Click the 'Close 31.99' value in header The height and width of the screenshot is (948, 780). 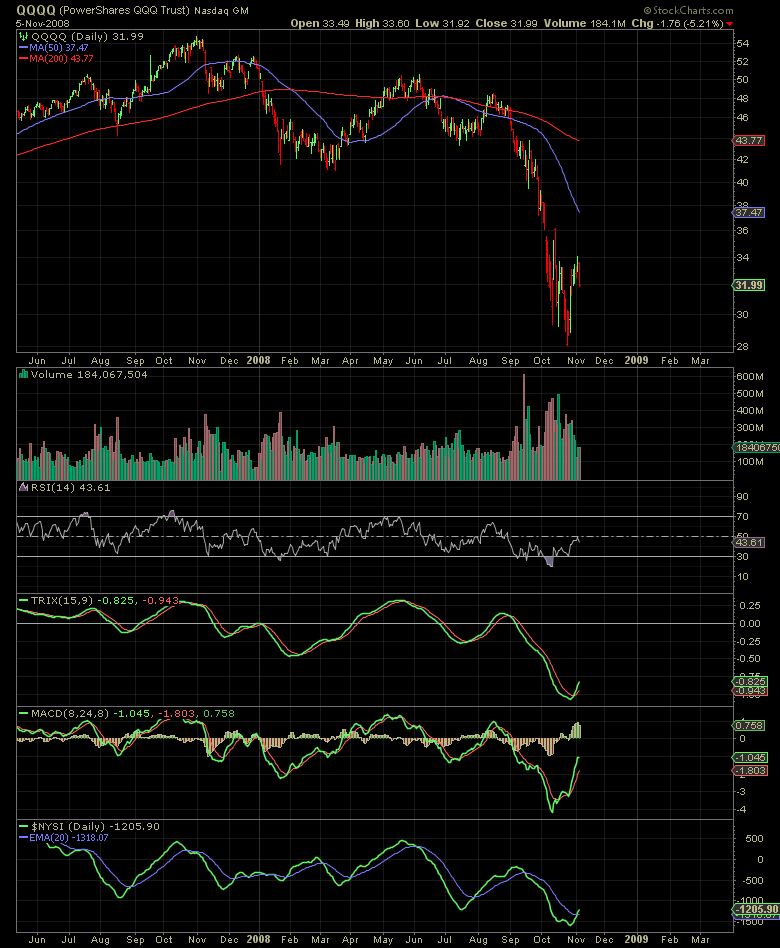click(506, 24)
